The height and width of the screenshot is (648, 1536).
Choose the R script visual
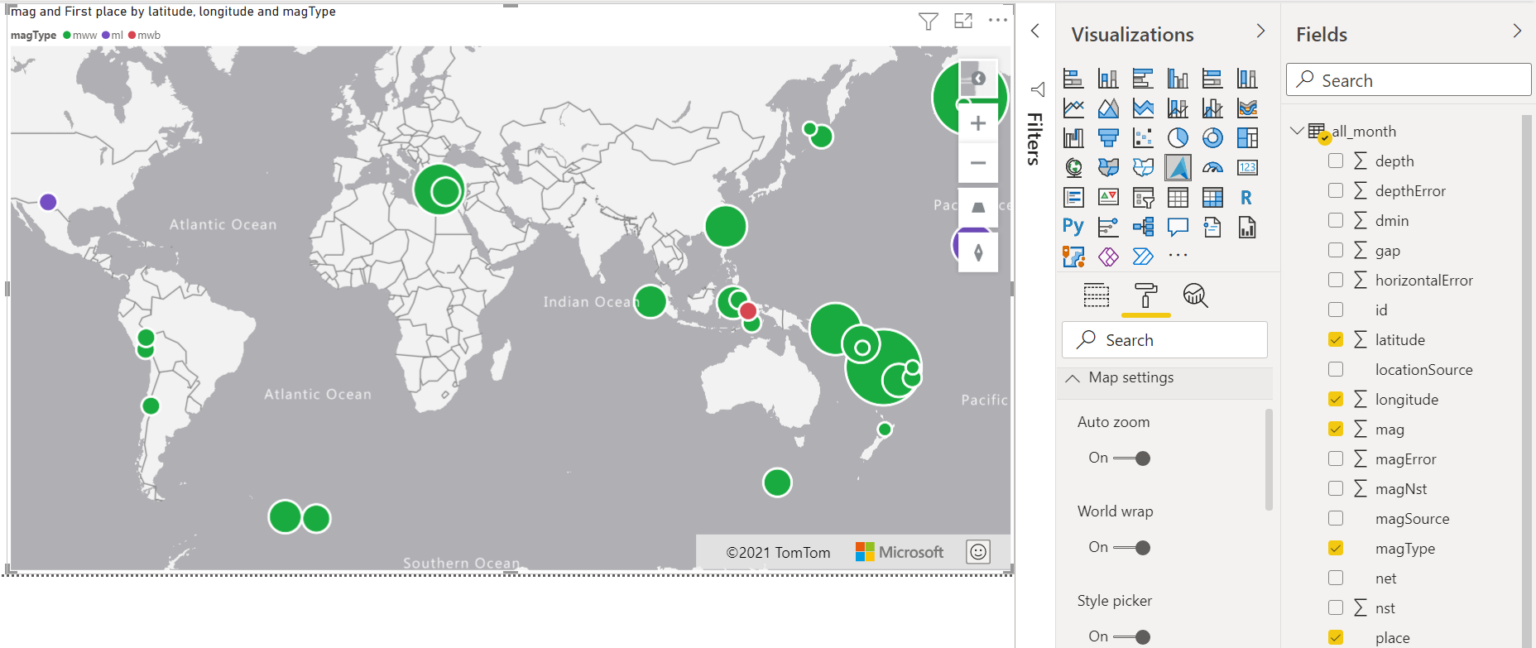1247,197
